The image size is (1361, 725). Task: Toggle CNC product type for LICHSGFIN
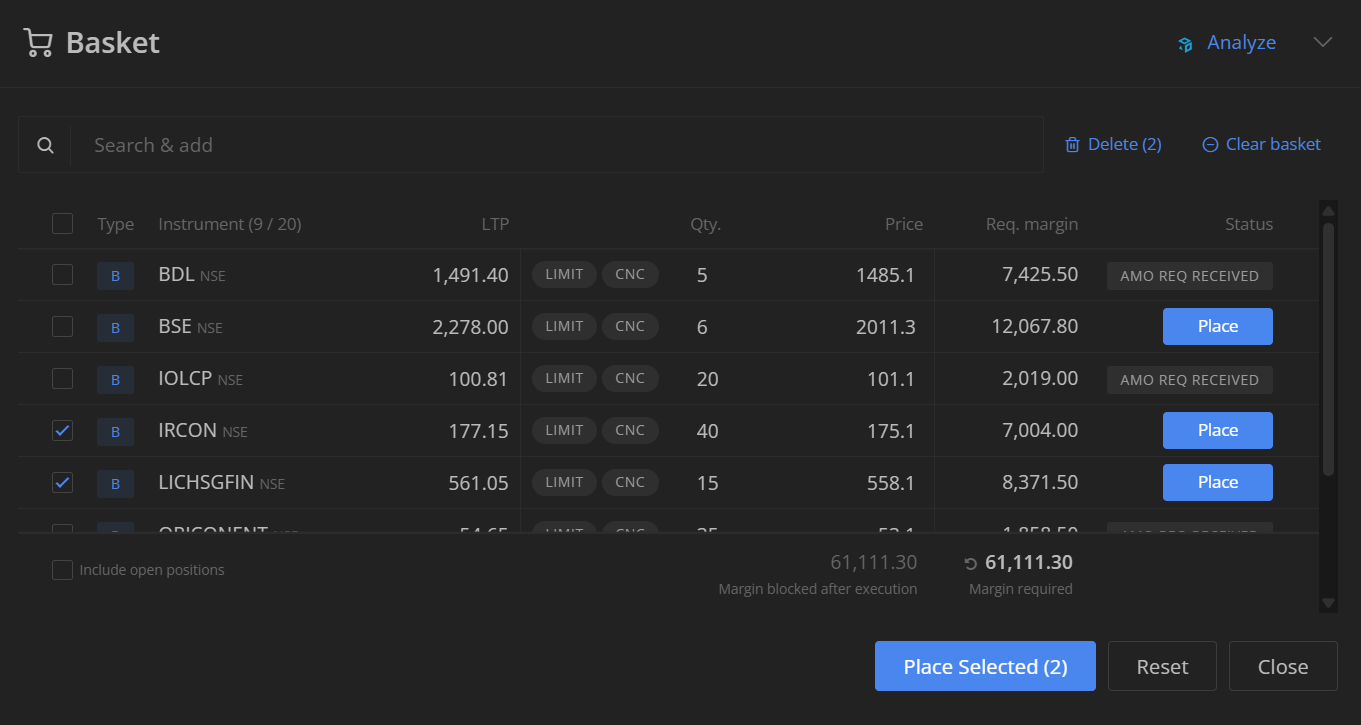point(630,482)
